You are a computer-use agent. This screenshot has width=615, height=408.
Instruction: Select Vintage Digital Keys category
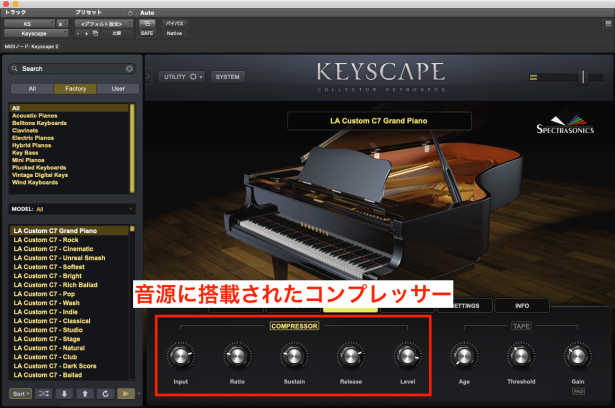[40, 175]
